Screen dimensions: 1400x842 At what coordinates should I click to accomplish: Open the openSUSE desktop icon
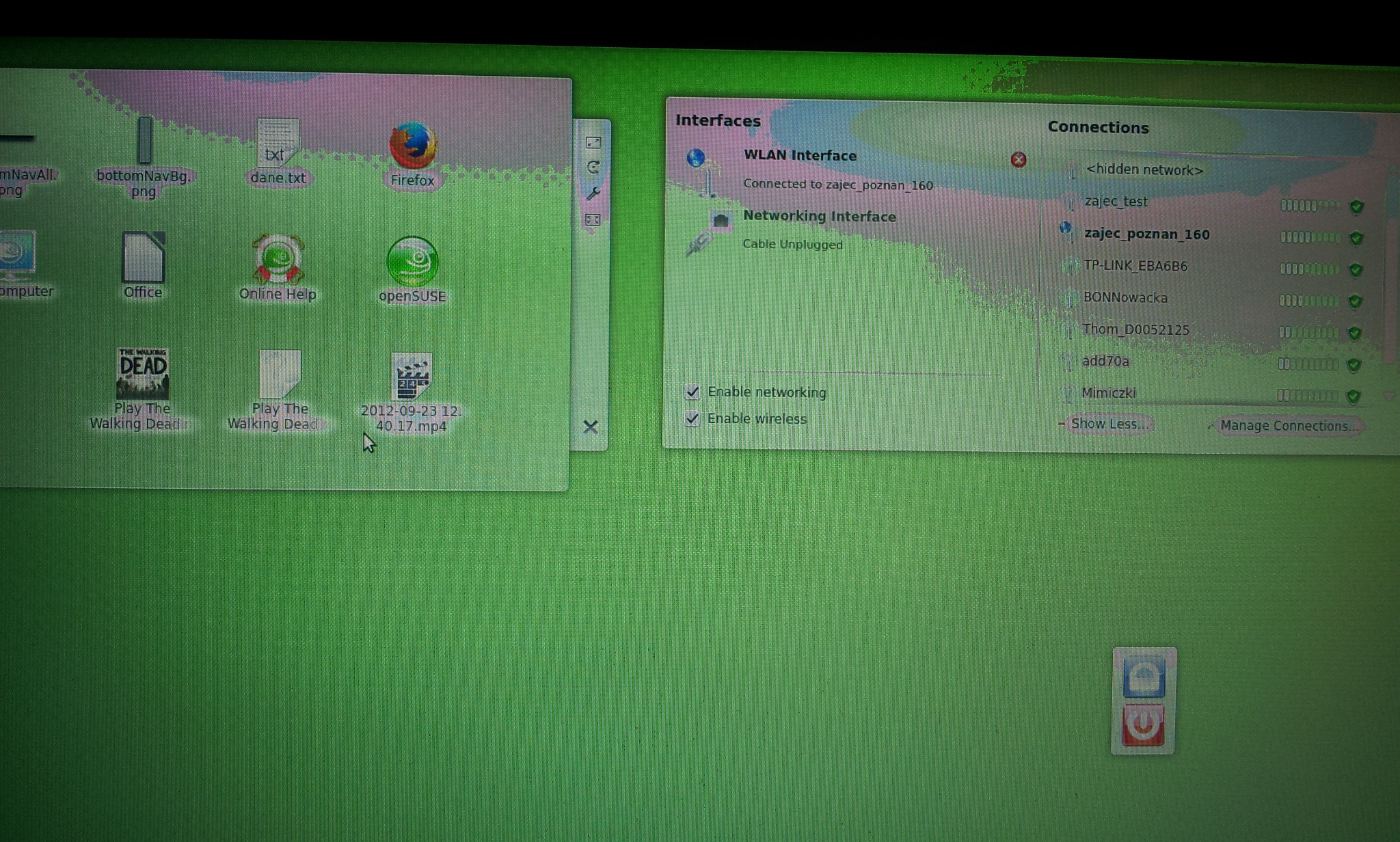click(x=412, y=263)
